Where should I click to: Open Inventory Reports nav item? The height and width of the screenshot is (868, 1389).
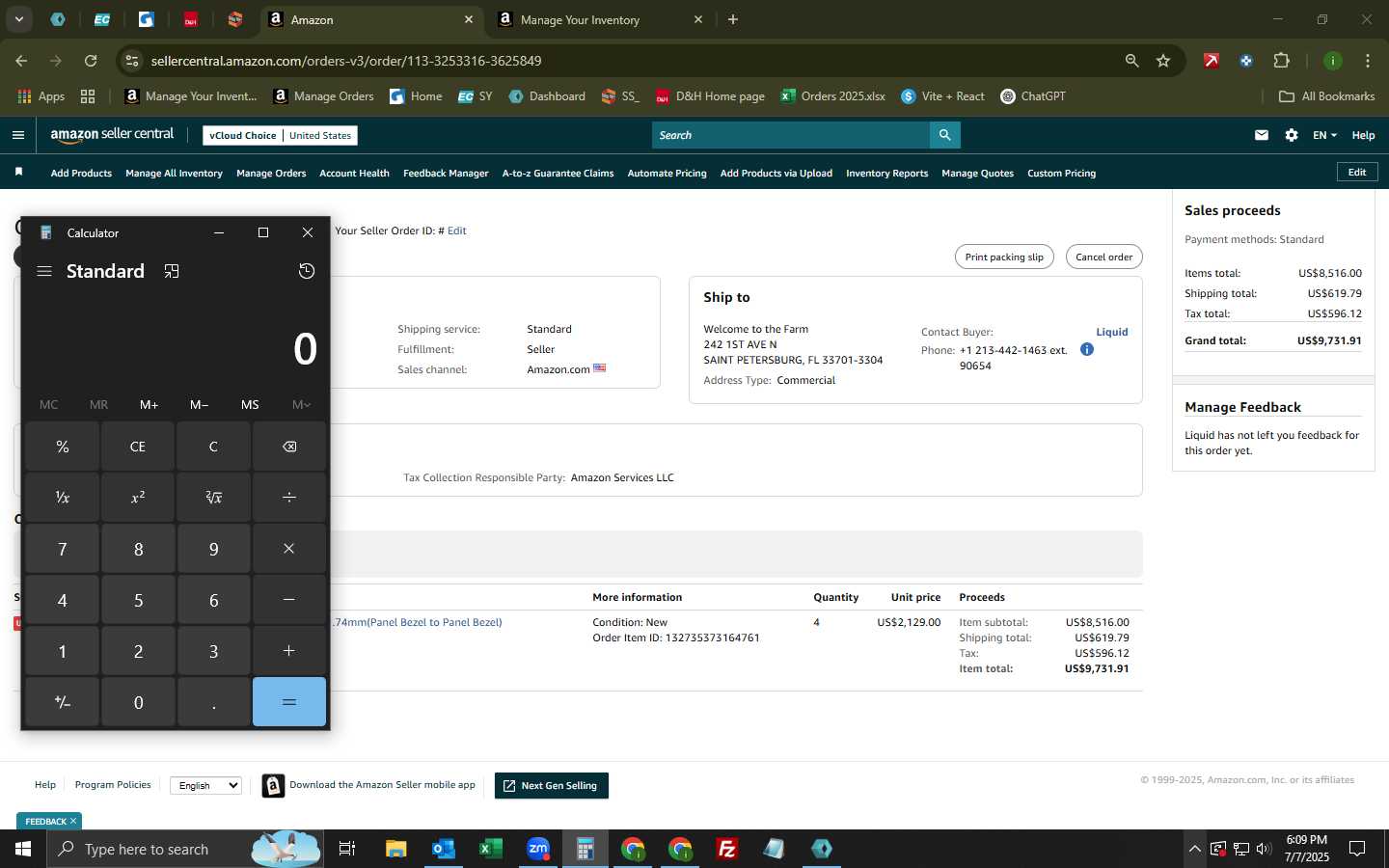pos(886,174)
